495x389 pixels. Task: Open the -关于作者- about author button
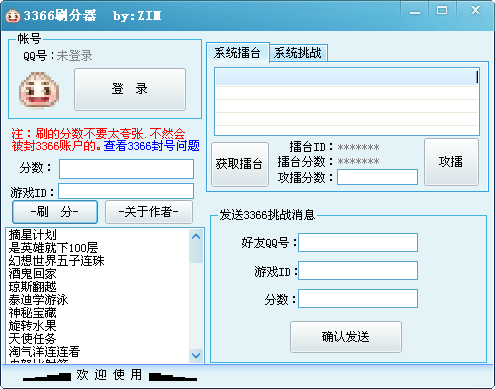pos(149,212)
